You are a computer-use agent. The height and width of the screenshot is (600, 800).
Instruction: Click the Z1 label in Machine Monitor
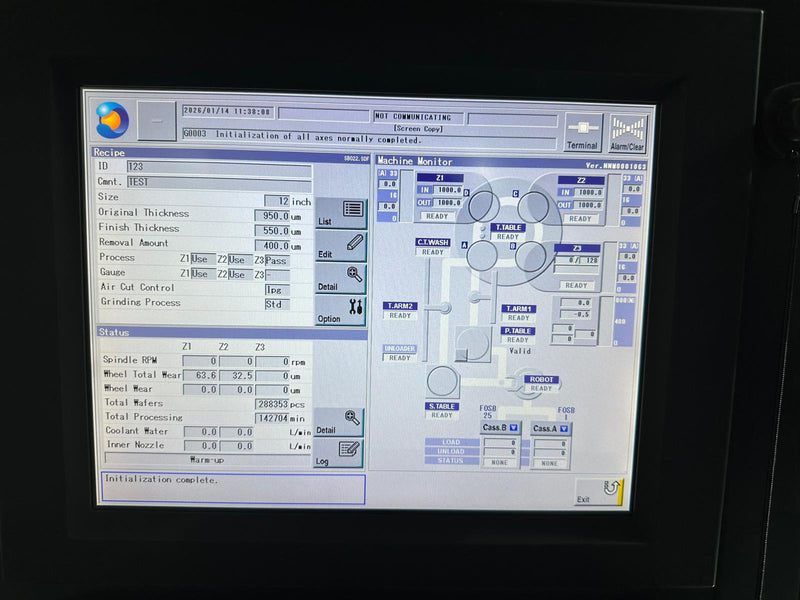(440, 178)
